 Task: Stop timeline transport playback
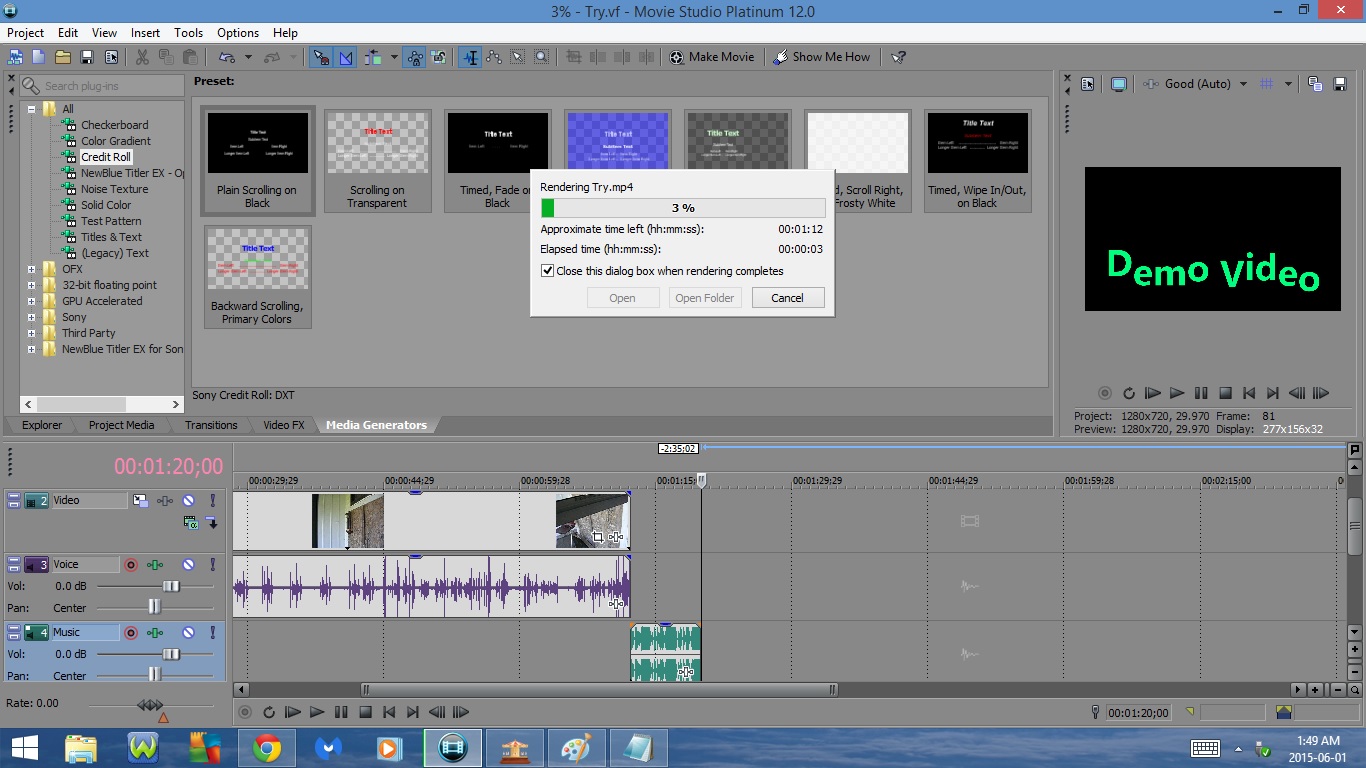365,712
